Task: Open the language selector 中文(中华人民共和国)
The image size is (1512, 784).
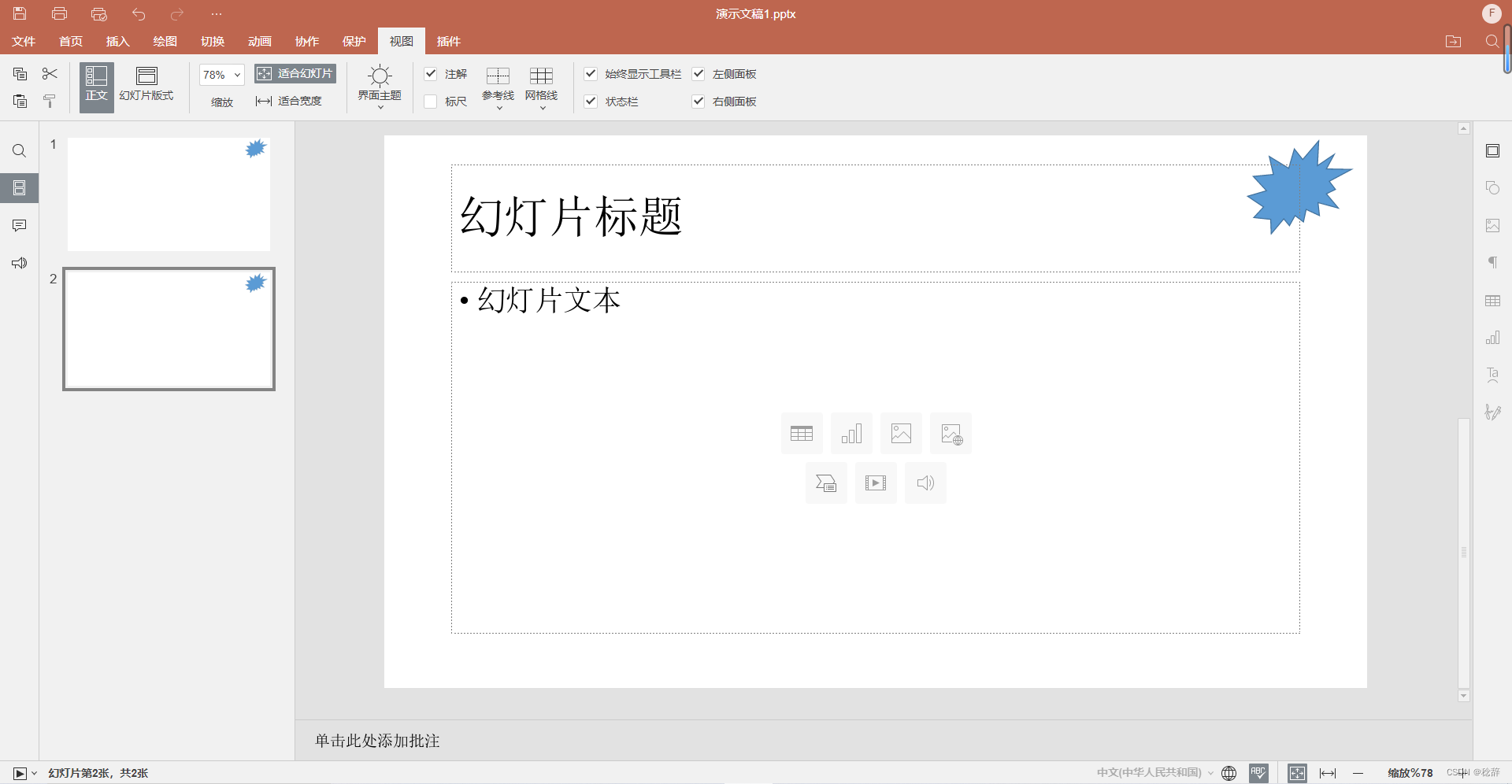Action: click(x=1155, y=773)
